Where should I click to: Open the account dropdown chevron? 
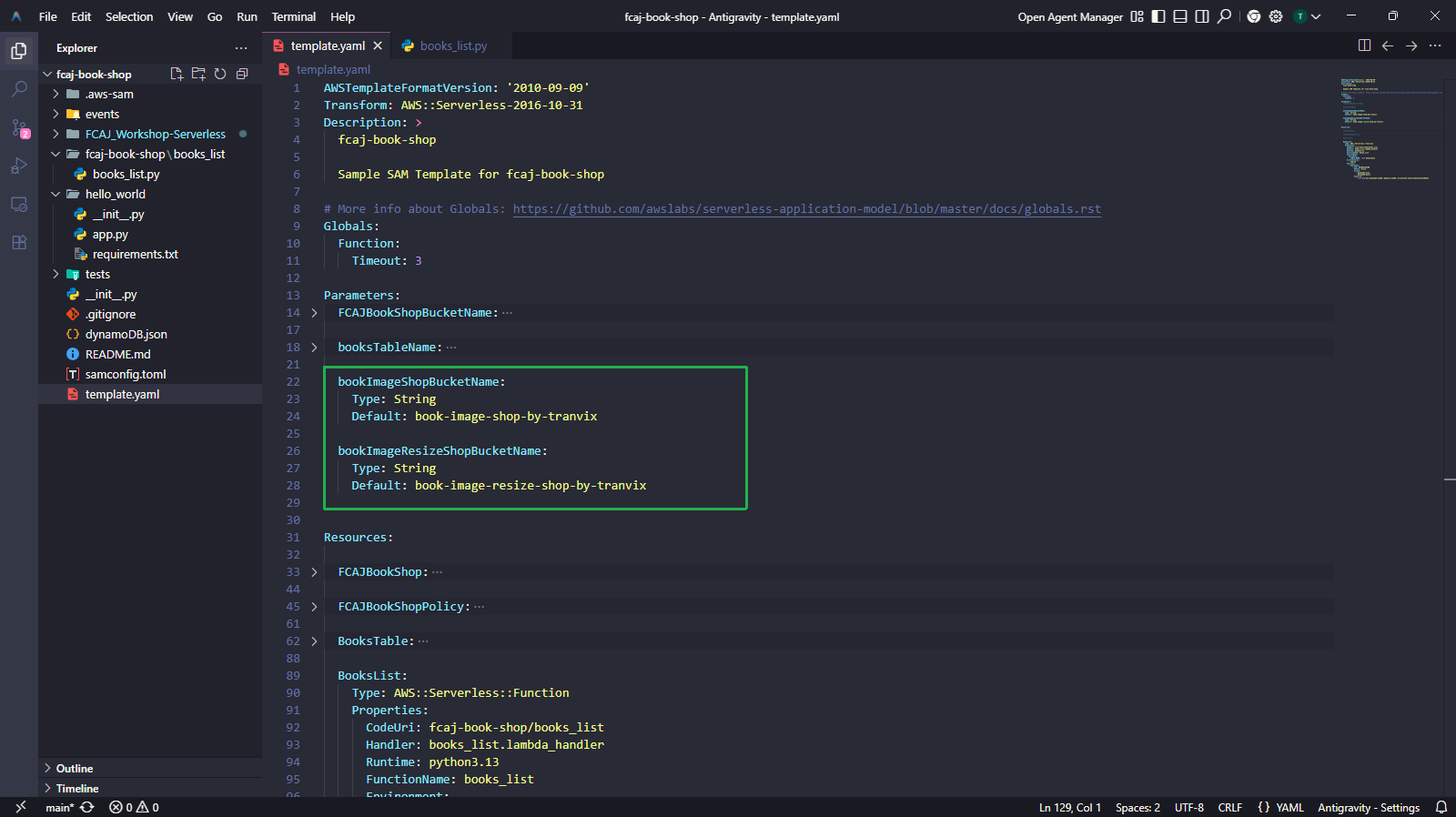point(1316,16)
